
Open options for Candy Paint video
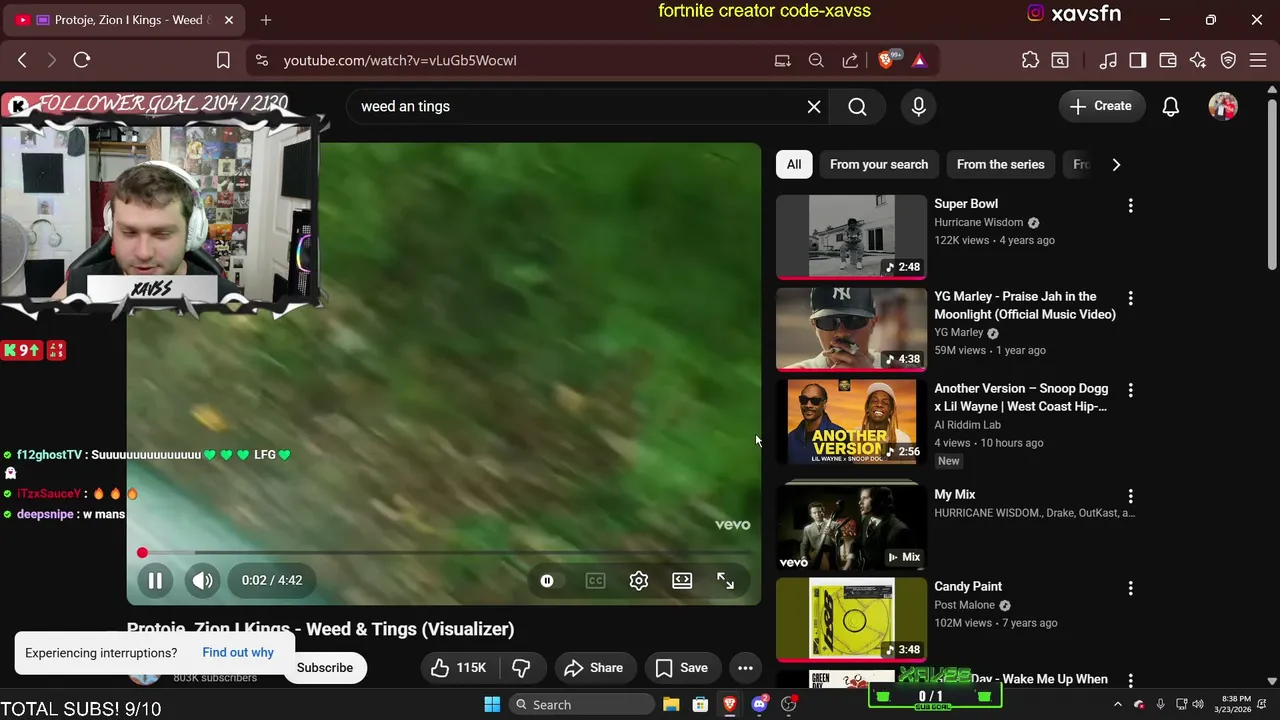point(1131,588)
